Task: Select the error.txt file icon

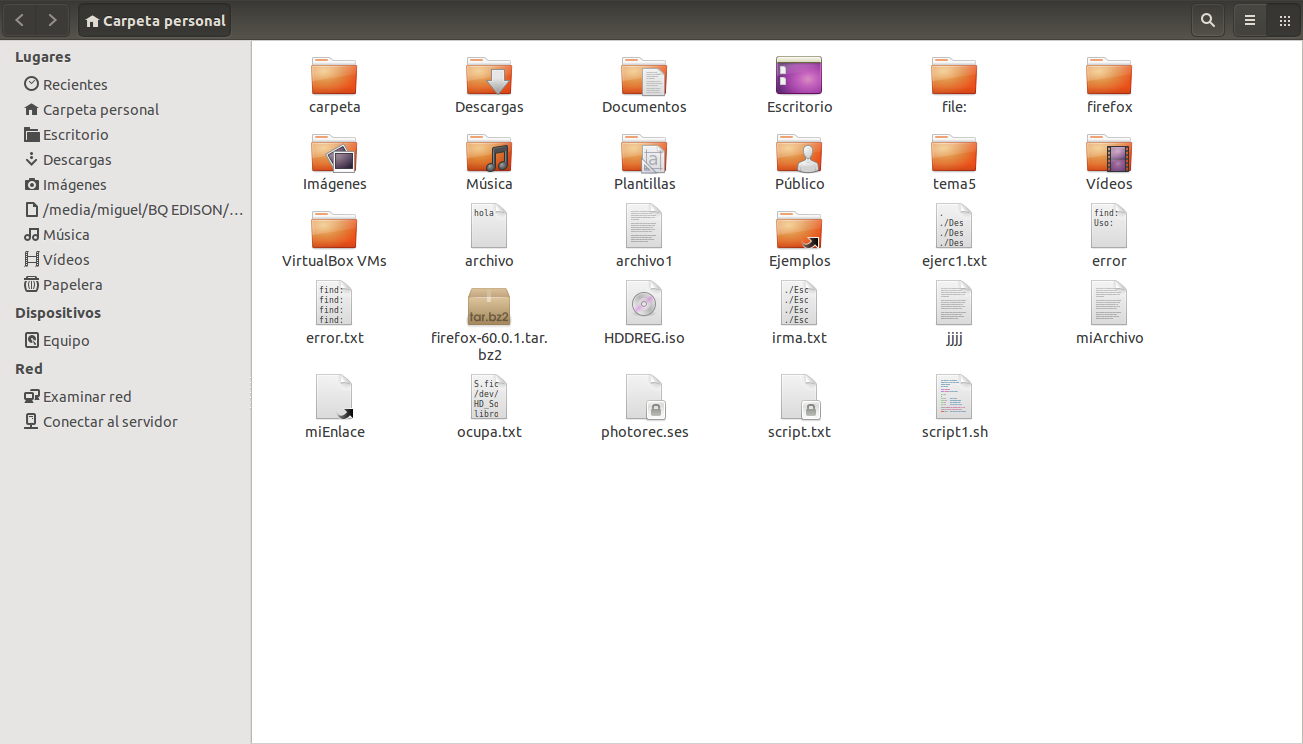Action: [334, 303]
